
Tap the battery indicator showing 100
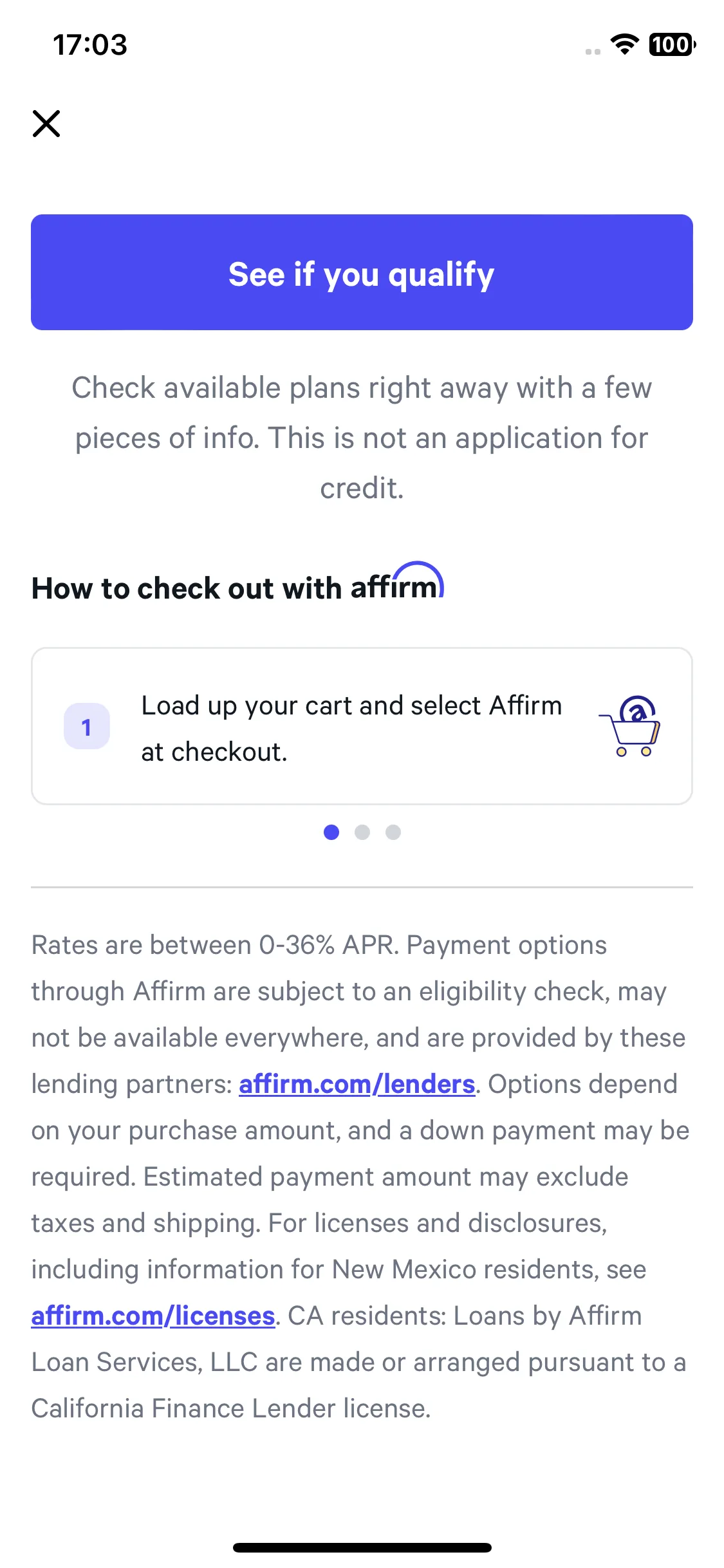[673, 44]
